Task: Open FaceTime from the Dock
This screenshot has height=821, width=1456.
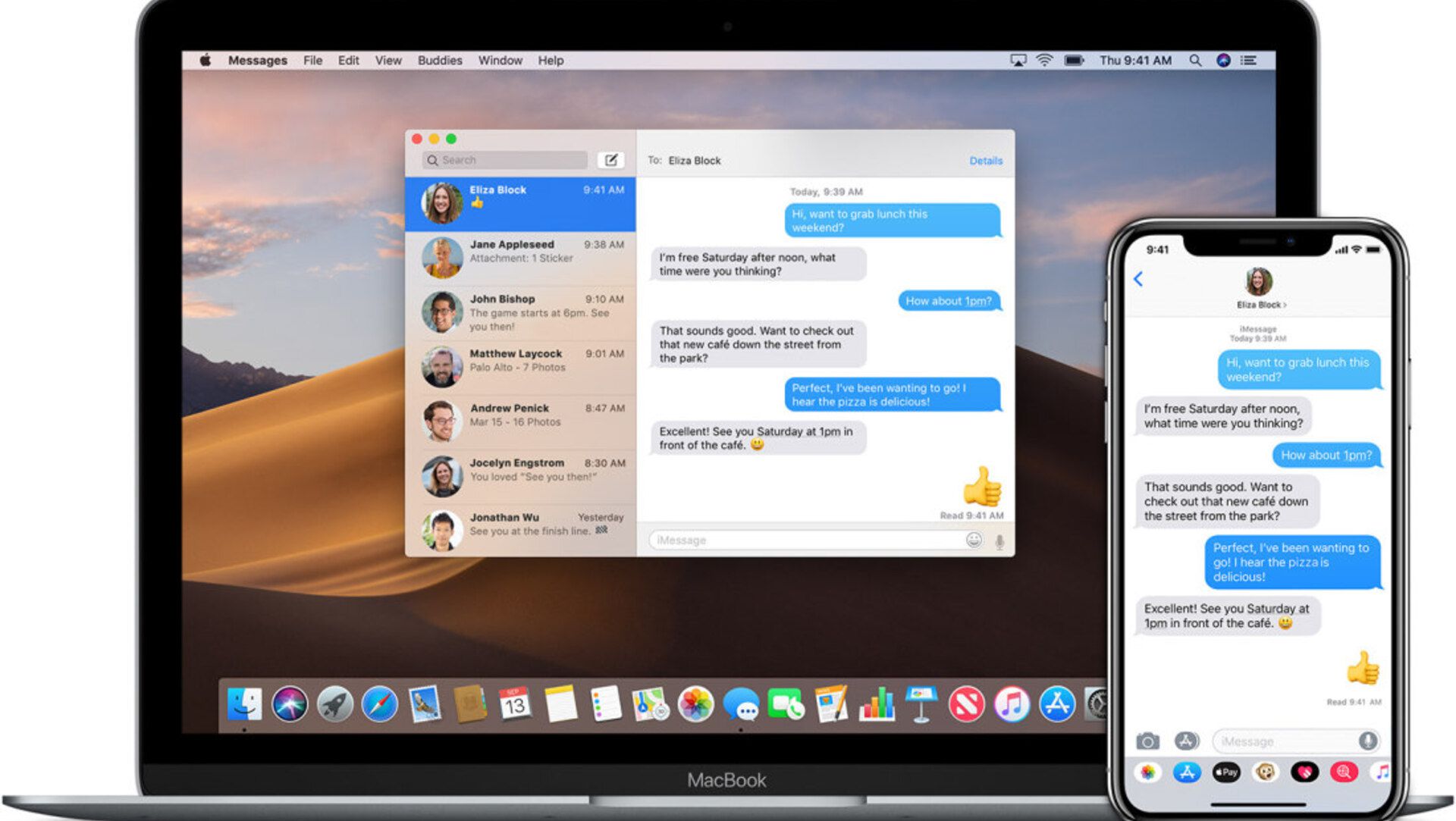Action: 786,704
